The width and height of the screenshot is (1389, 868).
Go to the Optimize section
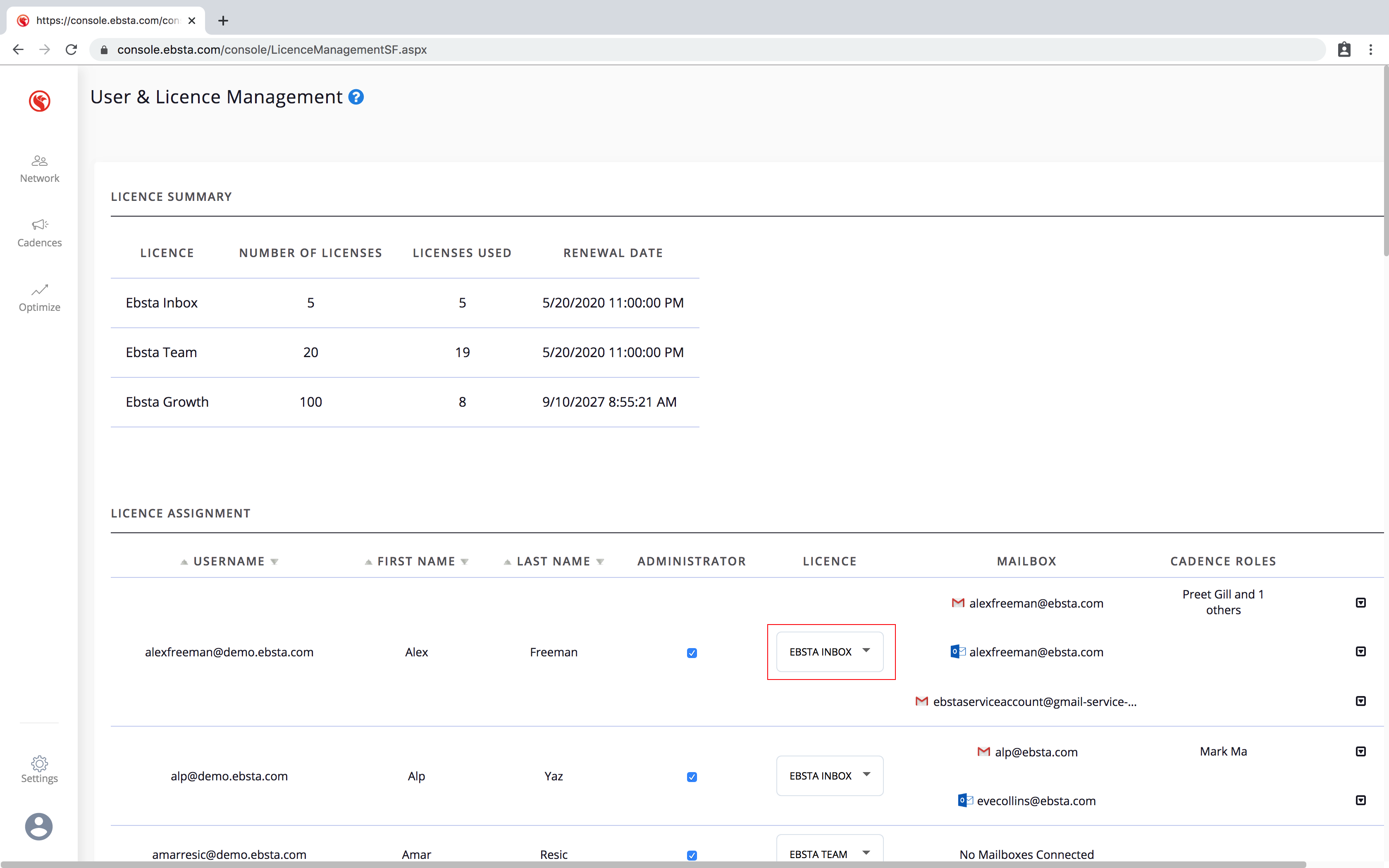tap(39, 297)
